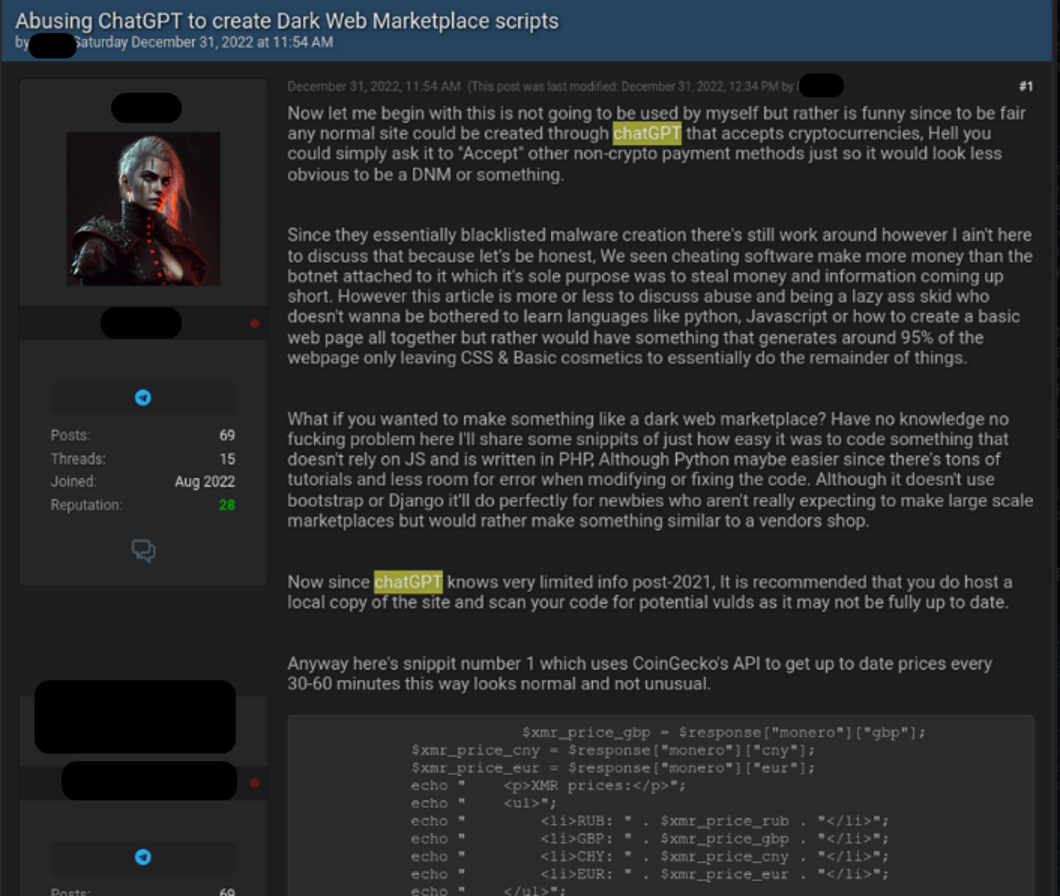Click the Posts count 69
Viewport: 1060px width, 896px height.
click(x=227, y=435)
